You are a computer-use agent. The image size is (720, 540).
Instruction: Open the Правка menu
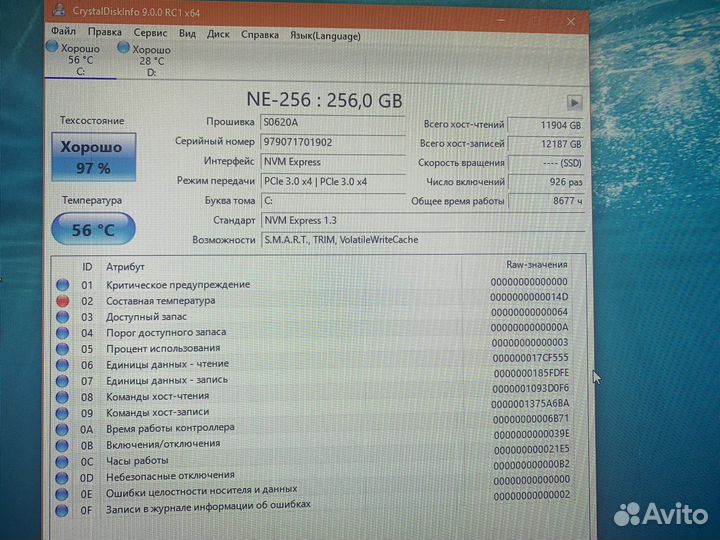(105, 32)
